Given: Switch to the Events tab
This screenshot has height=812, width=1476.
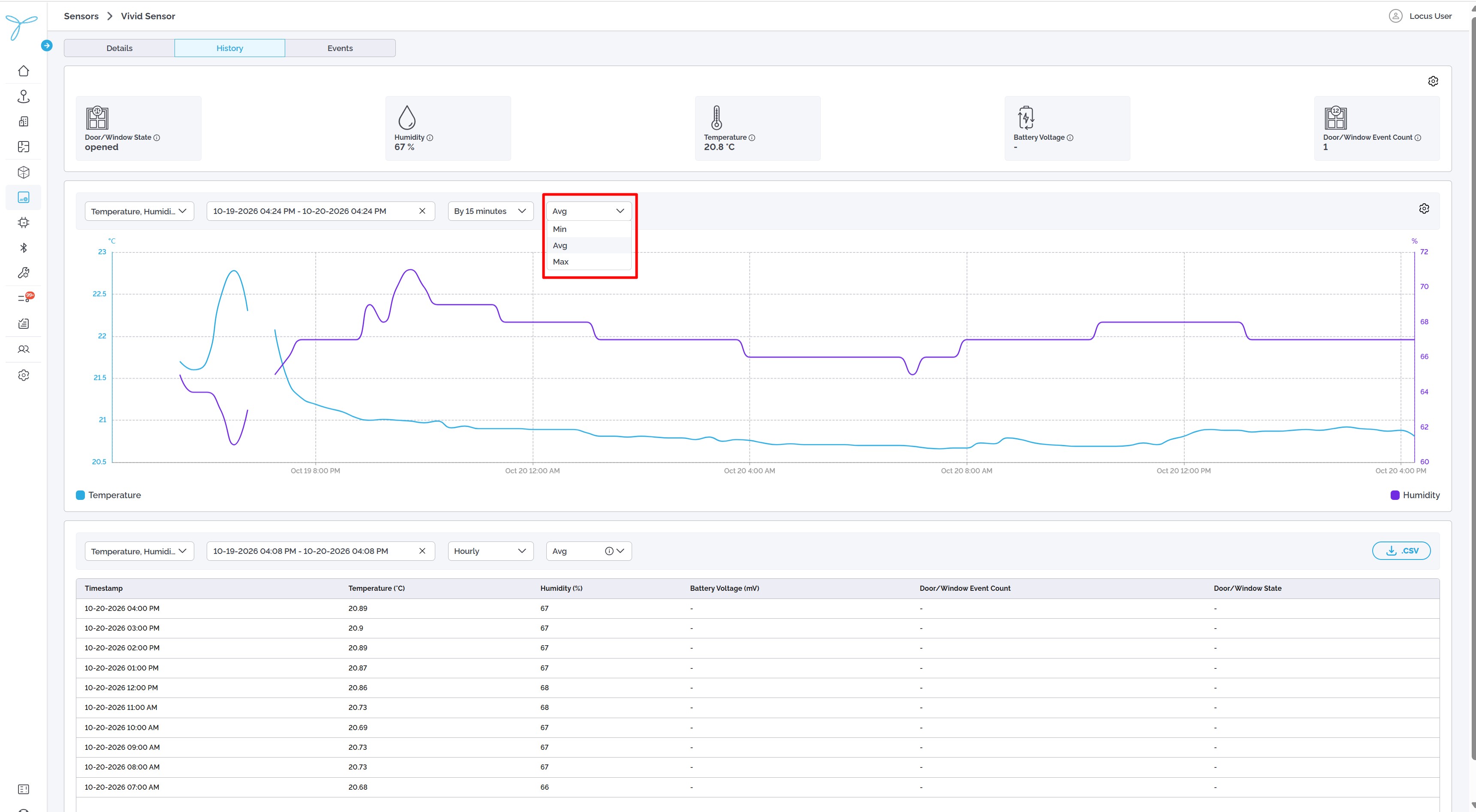Looking at the screenshot, I should click(x=340, y=48).
